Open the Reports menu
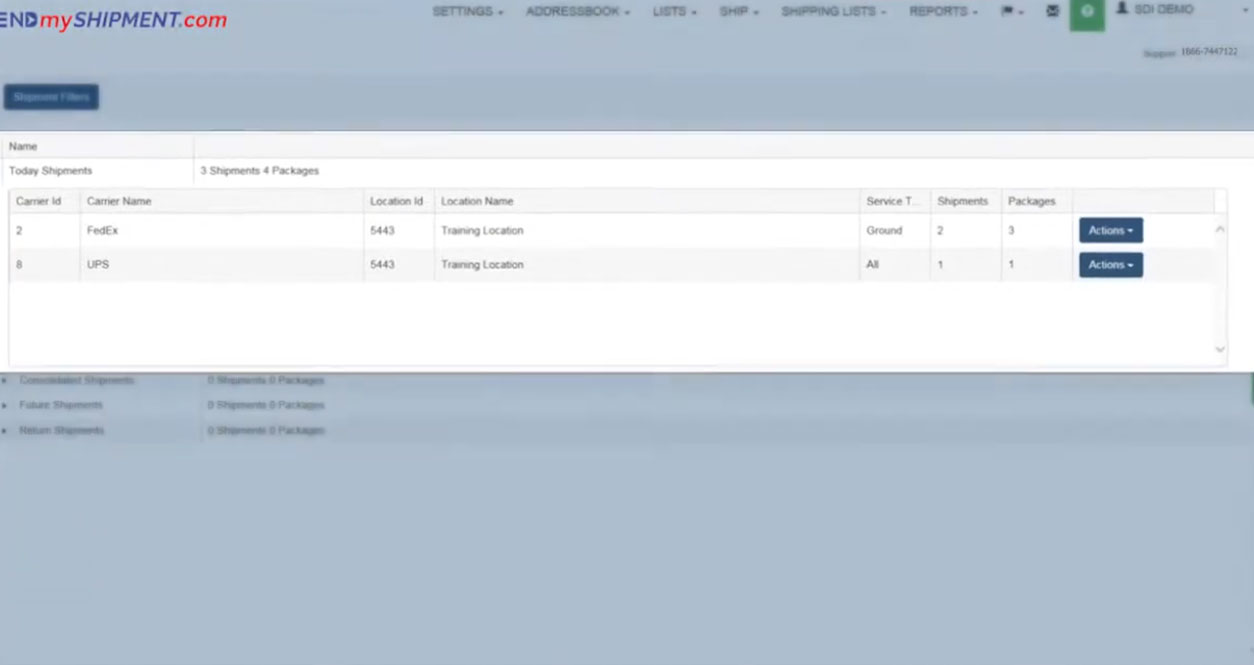The height and width of the screenshot is (665, 1254). click(x=943, y=12)
